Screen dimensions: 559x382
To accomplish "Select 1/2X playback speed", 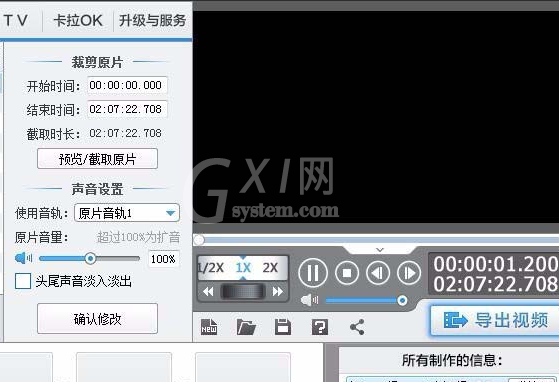I will click(x=211, y=268).
